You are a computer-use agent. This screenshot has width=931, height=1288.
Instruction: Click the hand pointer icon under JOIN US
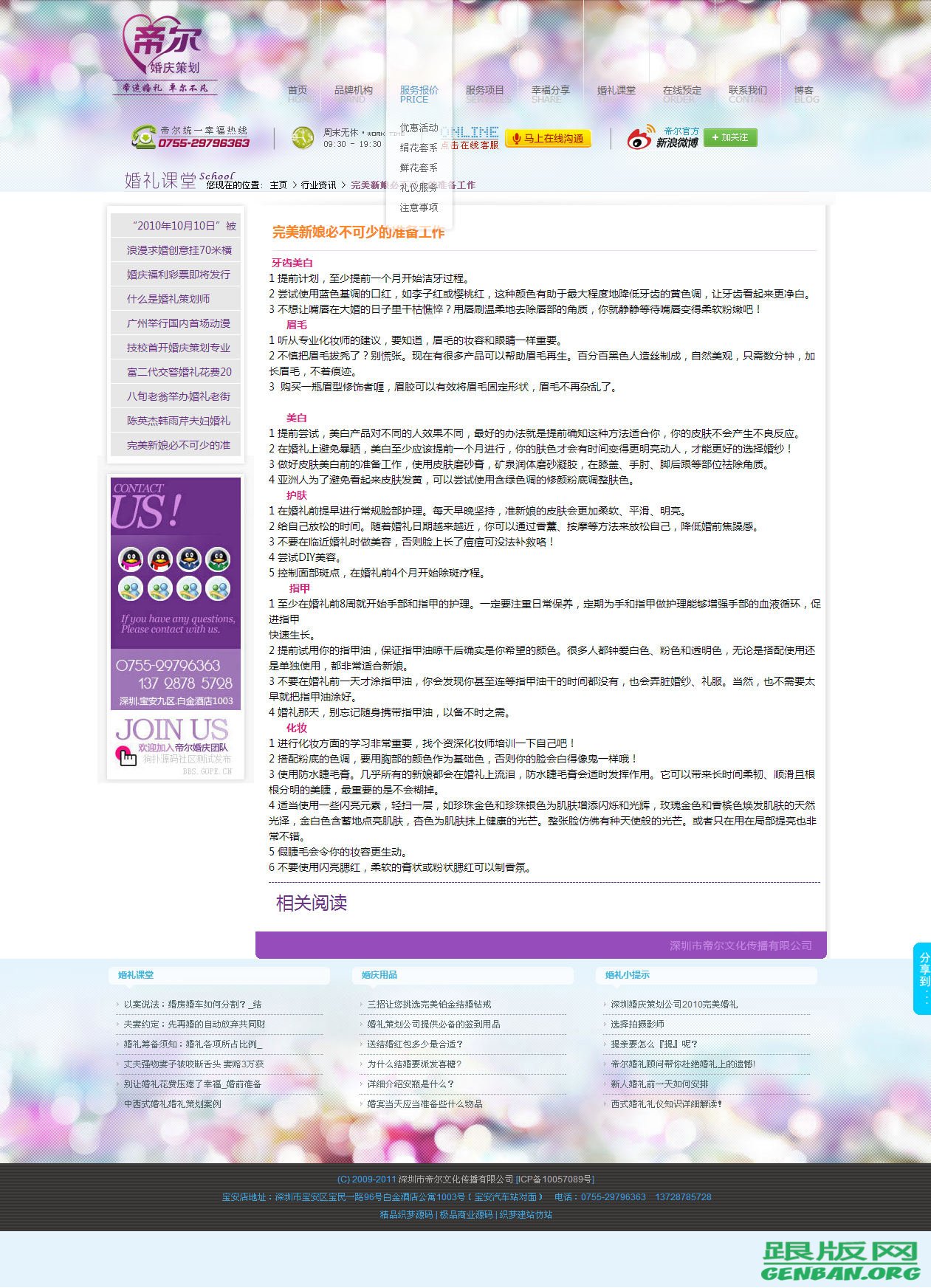click(x=127, y=757)
